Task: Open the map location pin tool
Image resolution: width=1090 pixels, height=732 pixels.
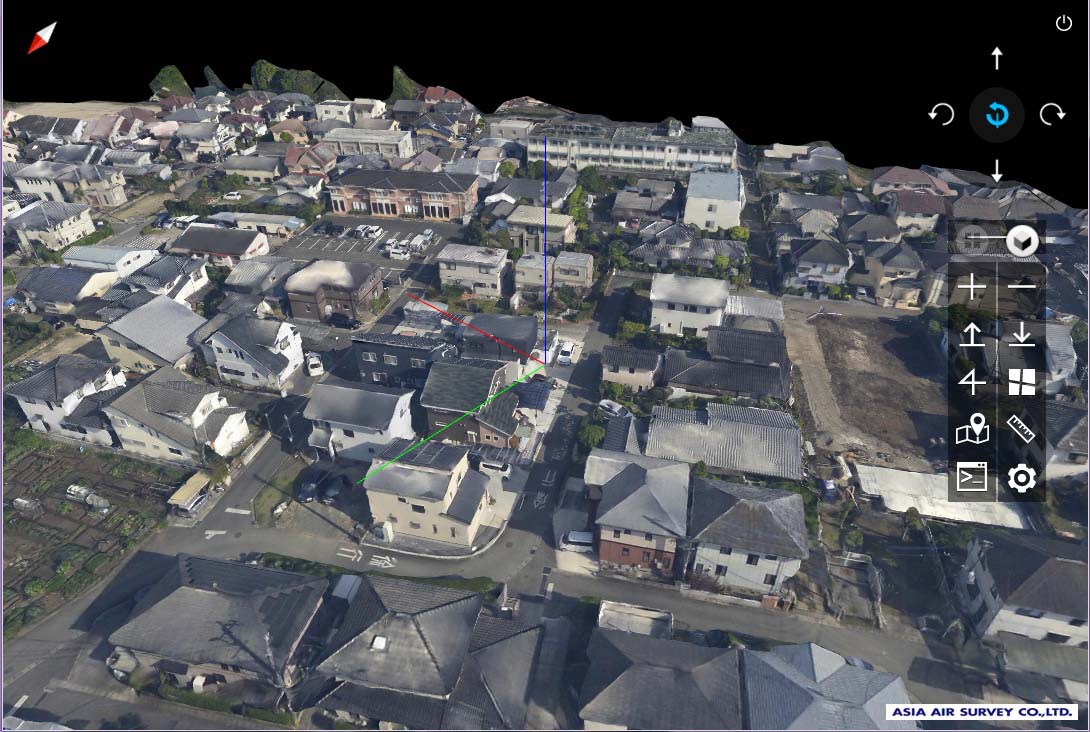Action: point(972,429)
